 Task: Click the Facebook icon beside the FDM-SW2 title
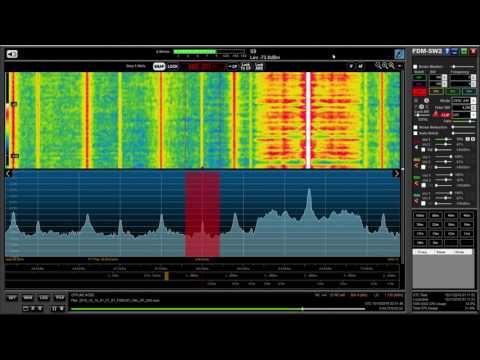pos(447,51)
